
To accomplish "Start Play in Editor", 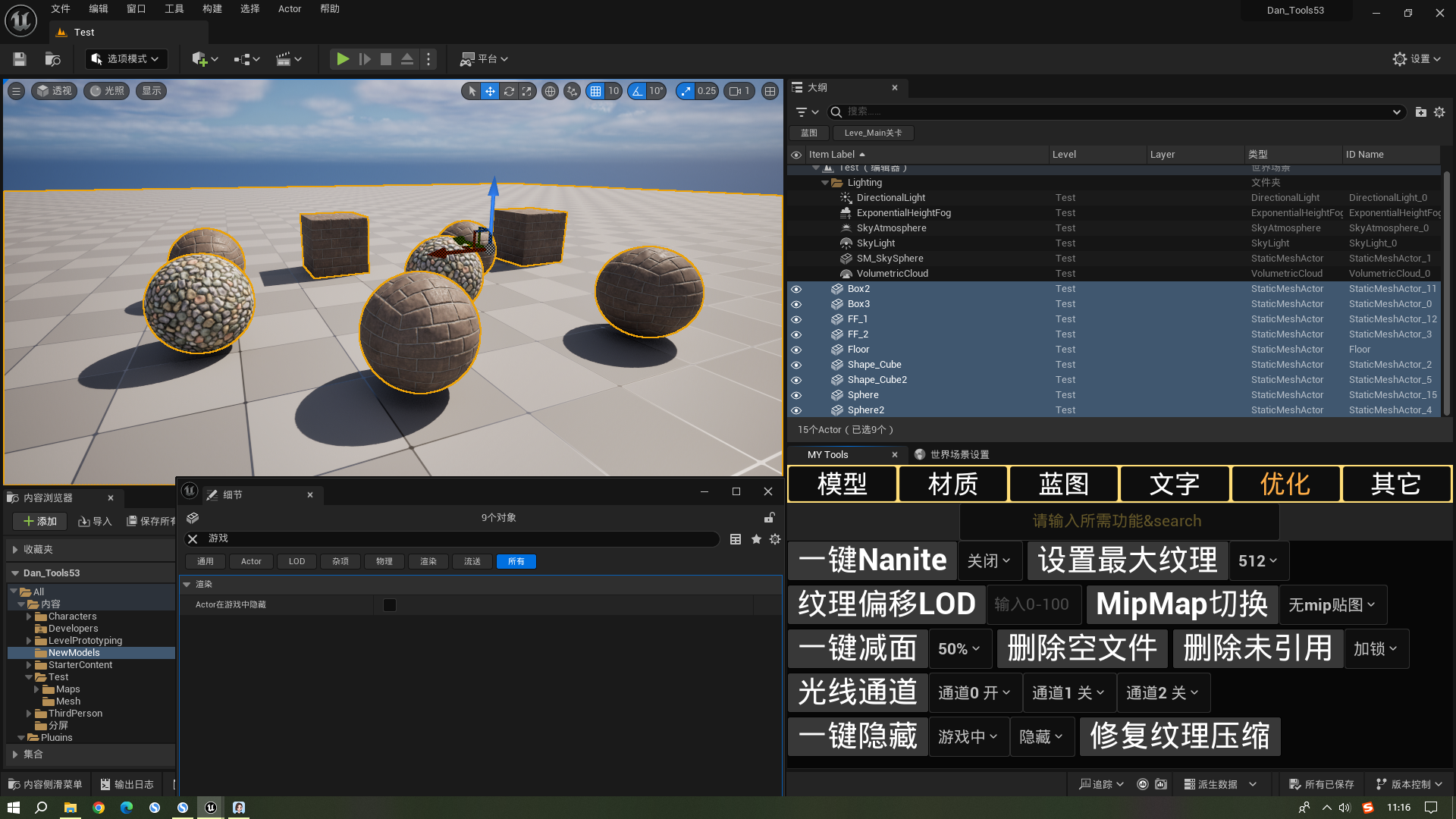I will (343, 59).
